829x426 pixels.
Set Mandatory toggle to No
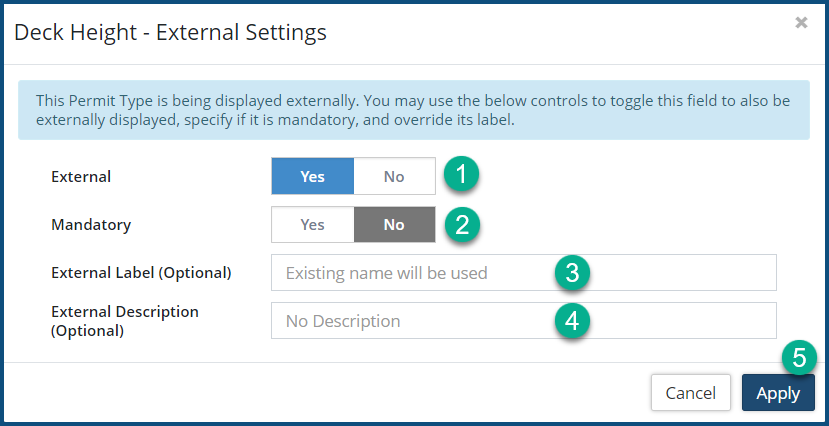pyautogui.click(x=394, y=225)
